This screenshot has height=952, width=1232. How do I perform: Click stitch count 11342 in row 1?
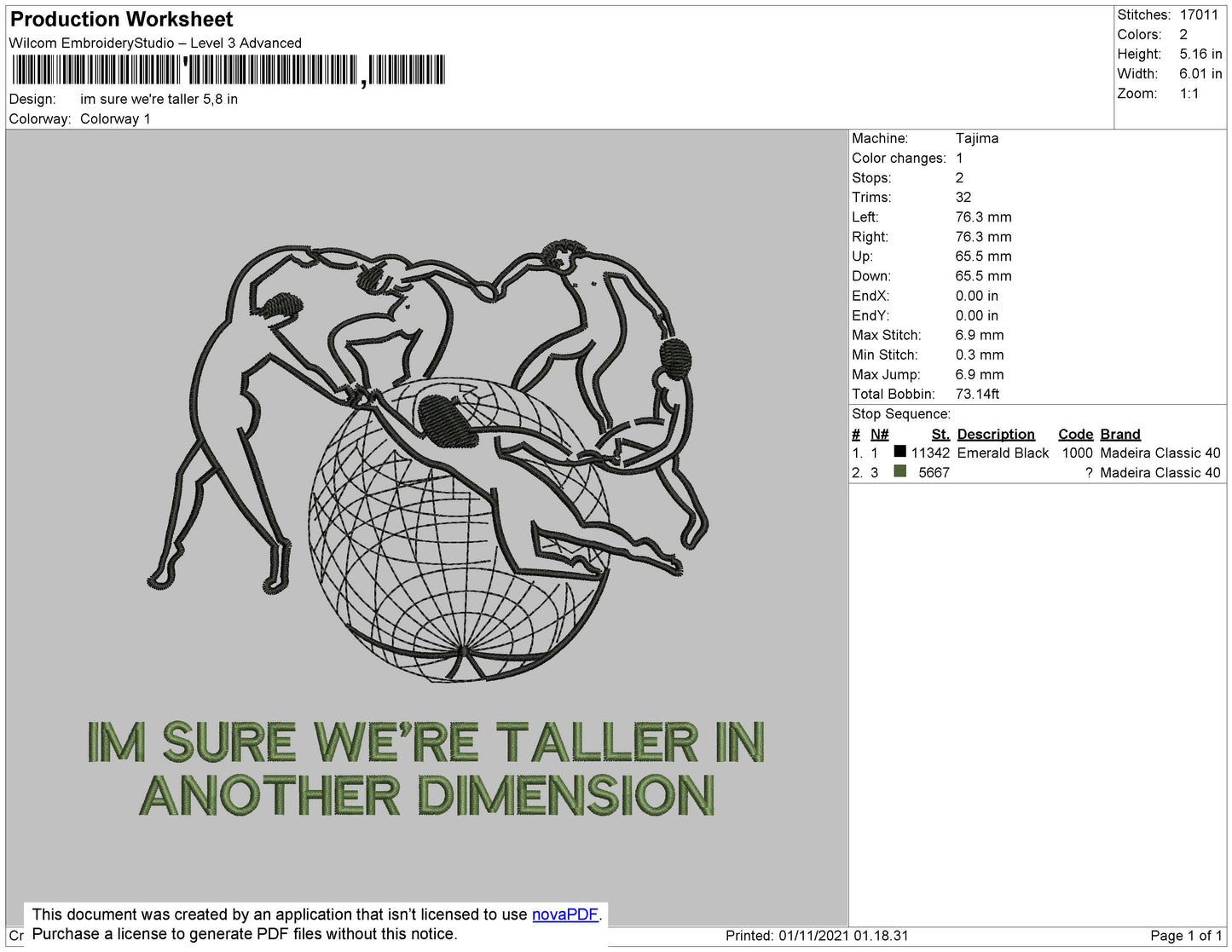click(930, 453)
